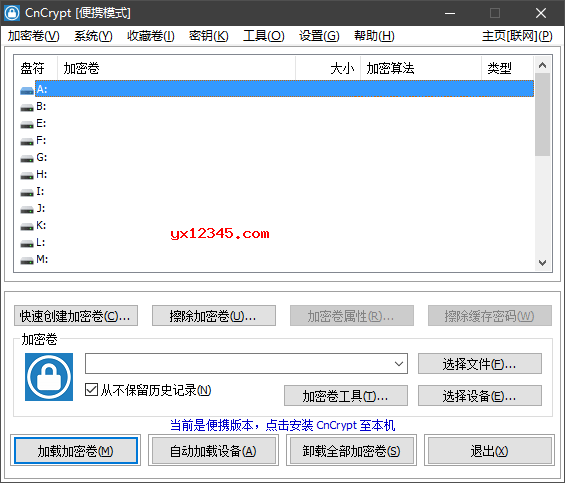Click 加载加密卷(M) button
Viewport: 565px width, 483px height.
point(76,450)
